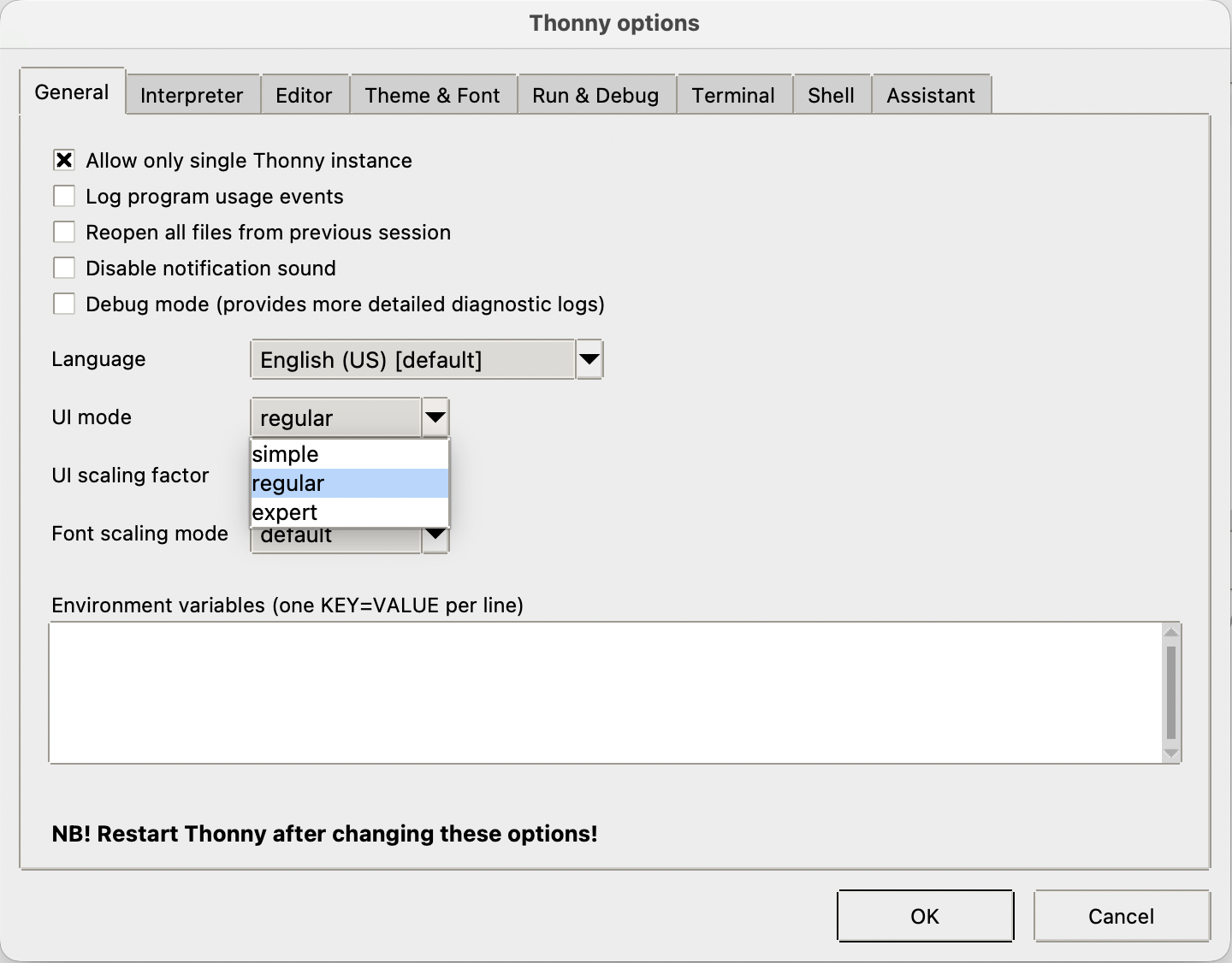Cancel the Thonny options dialog
1232x963 pixels.
[x=1122, y=916]
